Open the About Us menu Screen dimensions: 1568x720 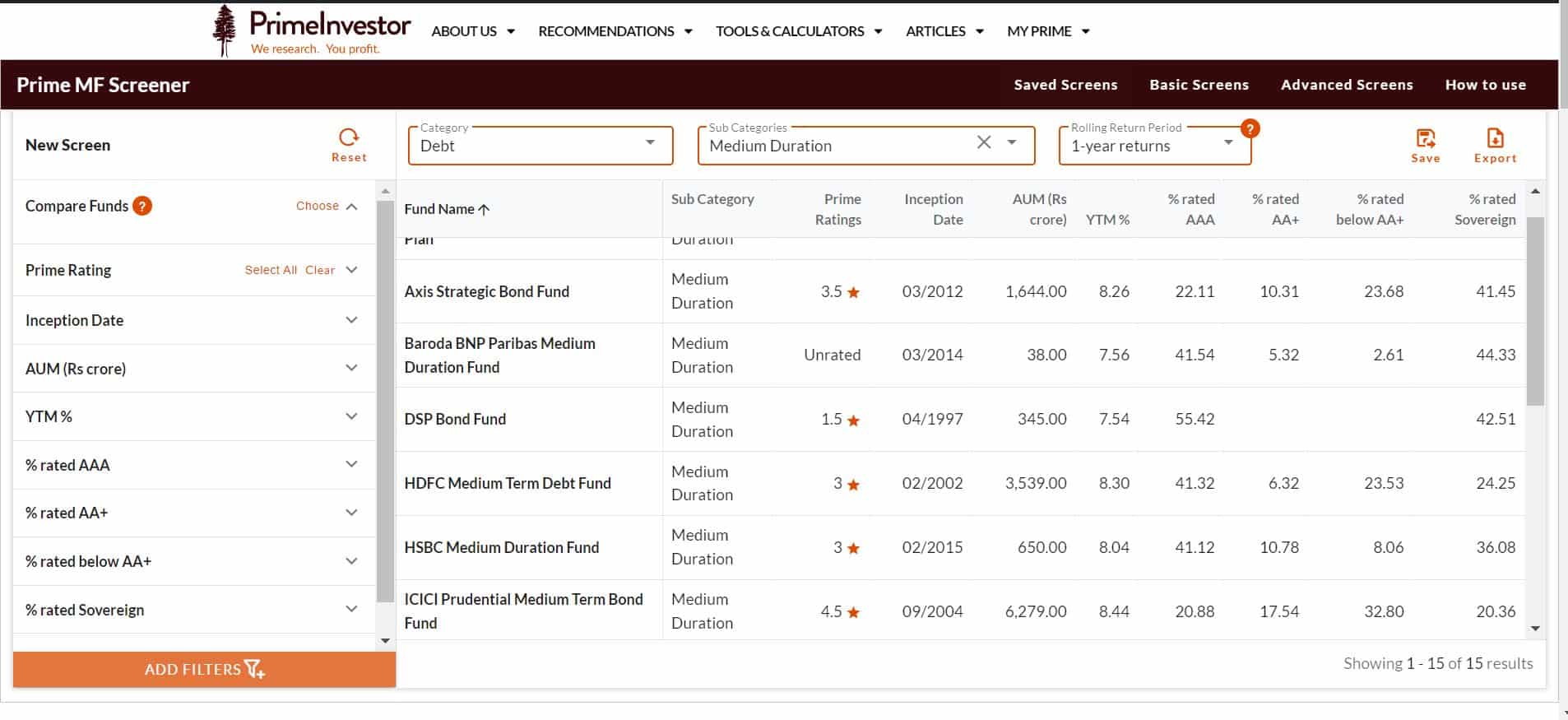(473, 31)
